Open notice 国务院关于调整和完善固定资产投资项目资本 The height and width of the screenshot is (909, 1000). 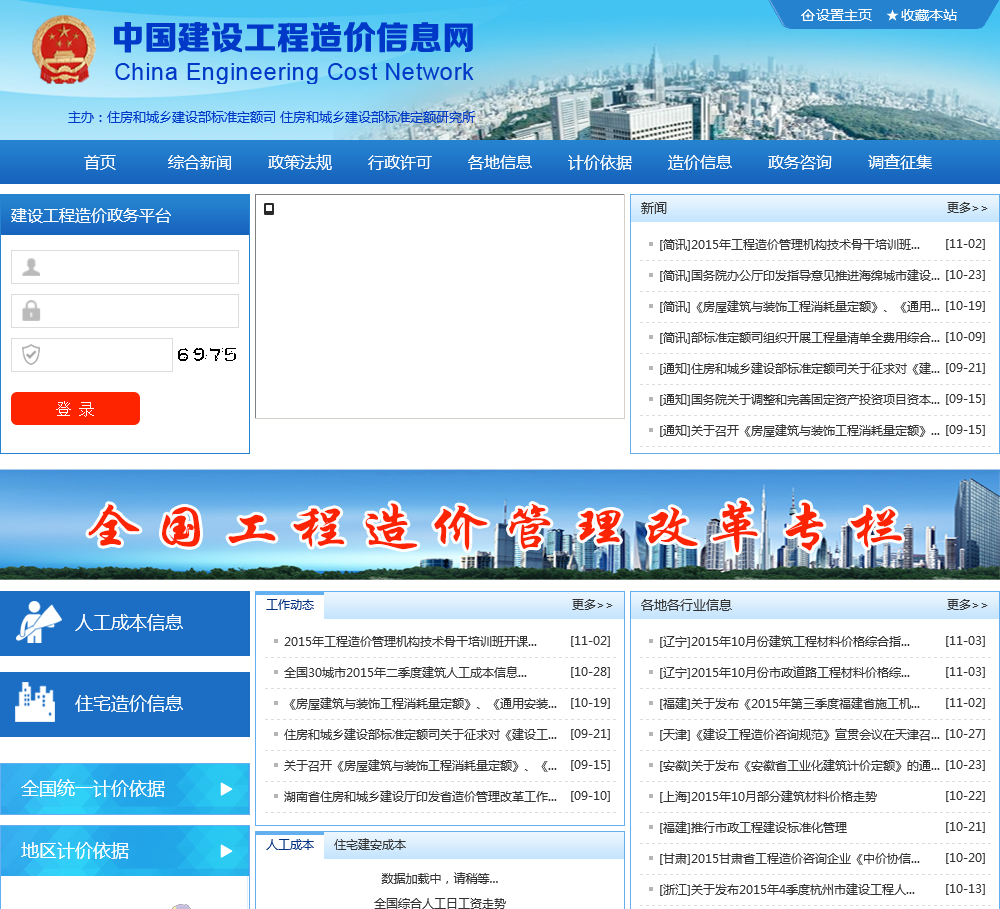tap(799, 399)
